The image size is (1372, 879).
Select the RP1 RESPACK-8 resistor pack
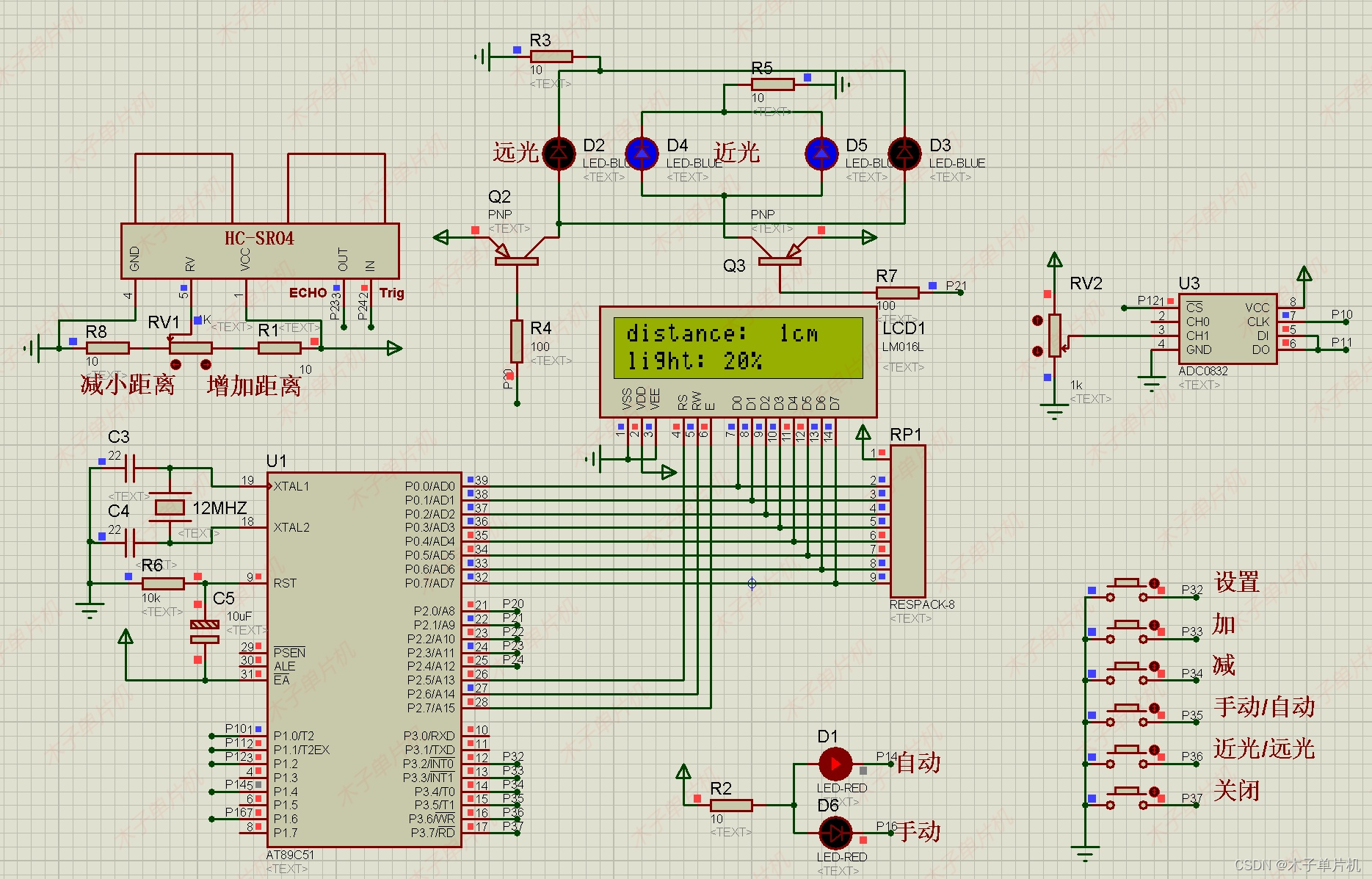pyautogui.click(x=907, y=521)
